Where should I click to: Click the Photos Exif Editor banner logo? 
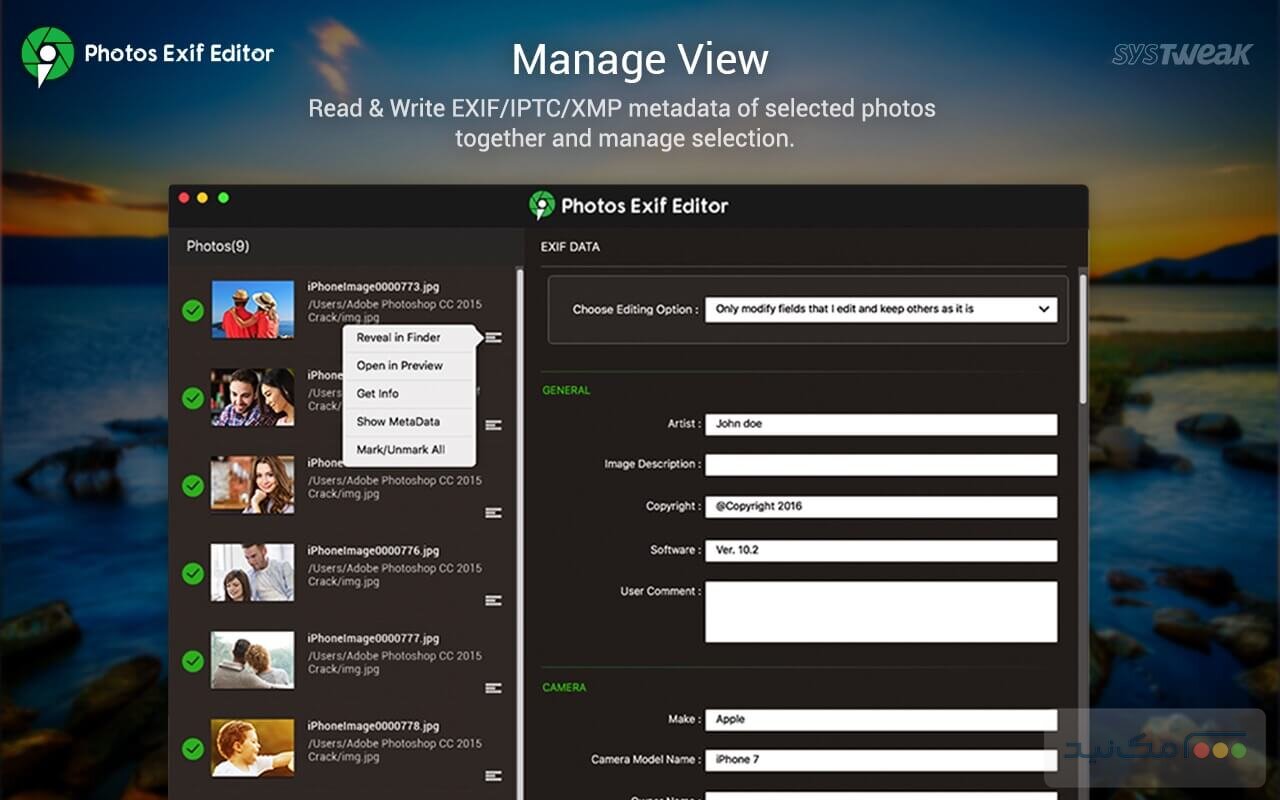[x=47, y=55]
